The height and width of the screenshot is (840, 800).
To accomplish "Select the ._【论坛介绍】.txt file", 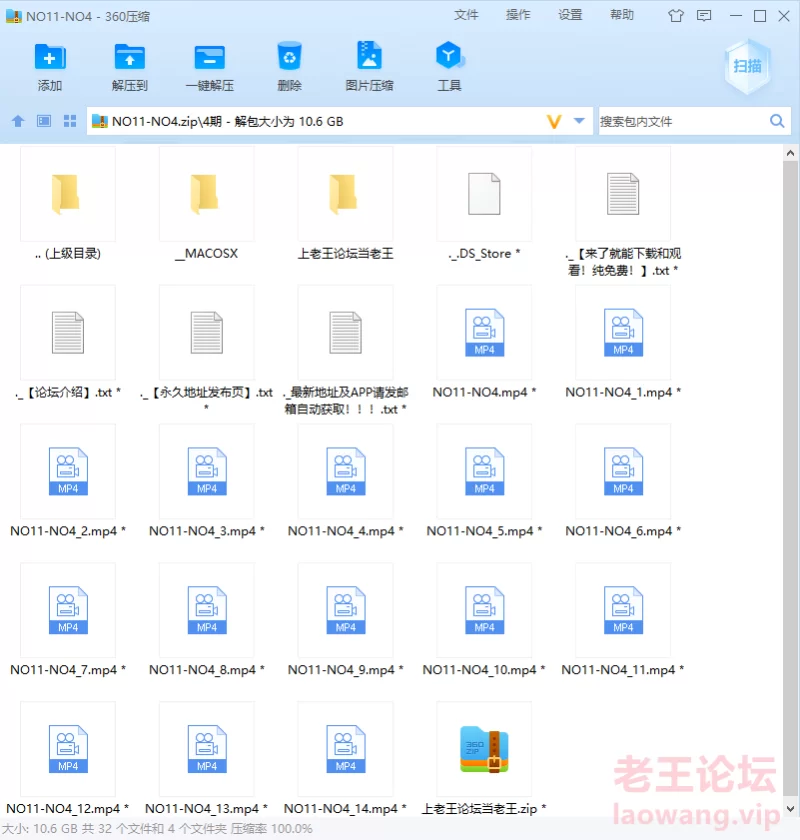I will pos(68,342).
